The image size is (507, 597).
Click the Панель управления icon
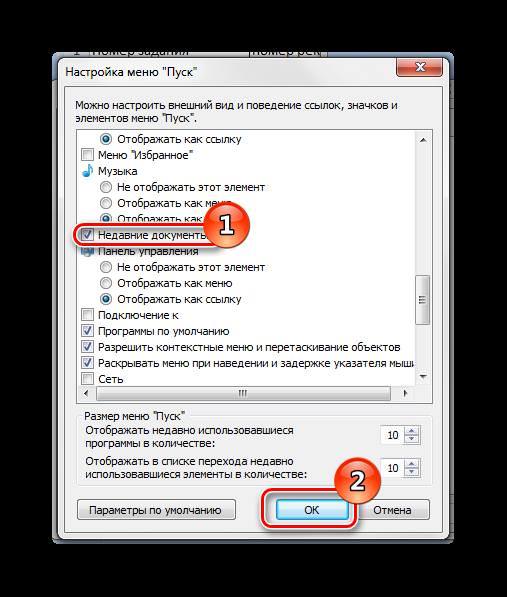coord(88,251)
